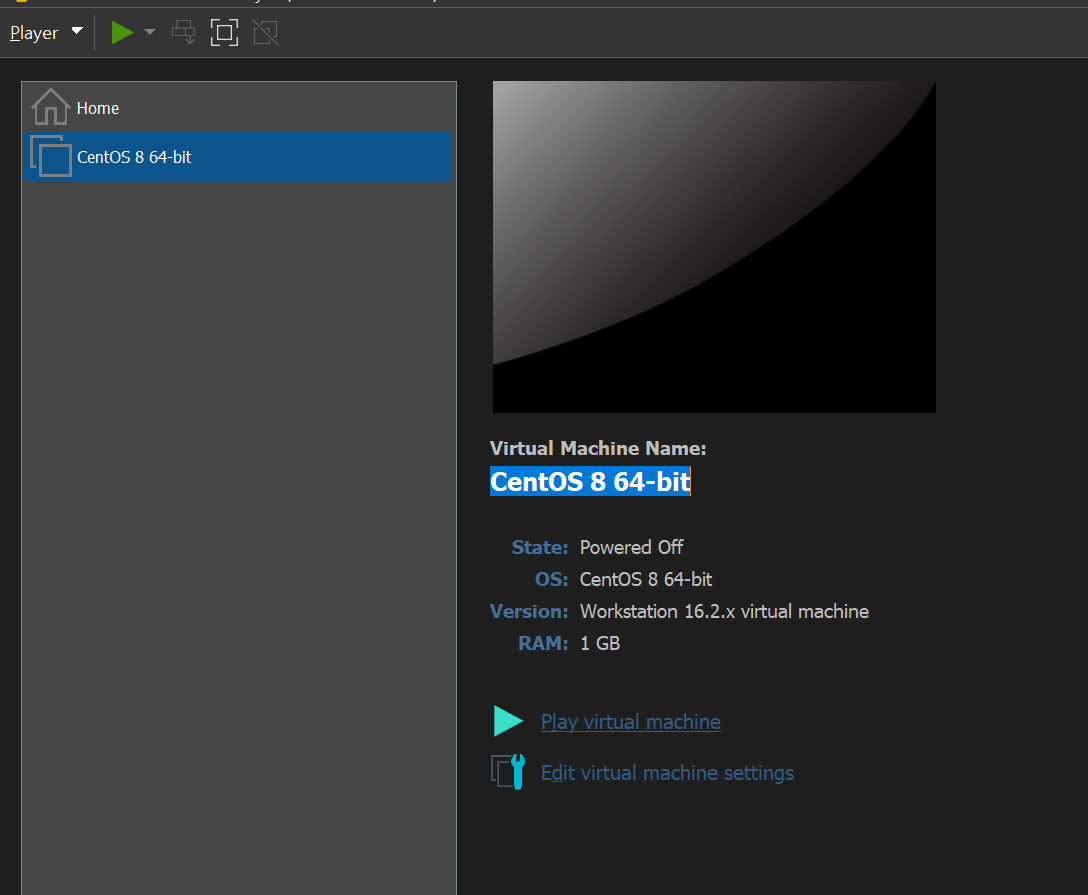Click the Send Ctrl+Alt+Del toolbar icon
1088x895 pixels.
coord(184,33)
